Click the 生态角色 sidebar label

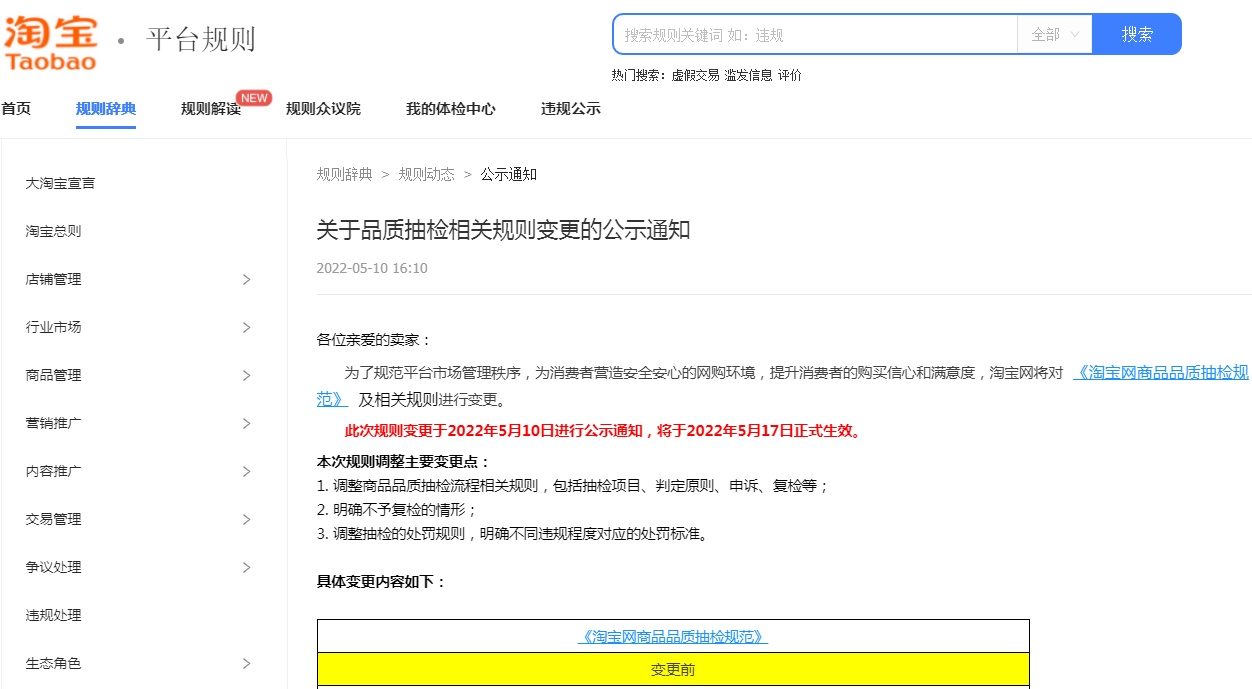54,663
